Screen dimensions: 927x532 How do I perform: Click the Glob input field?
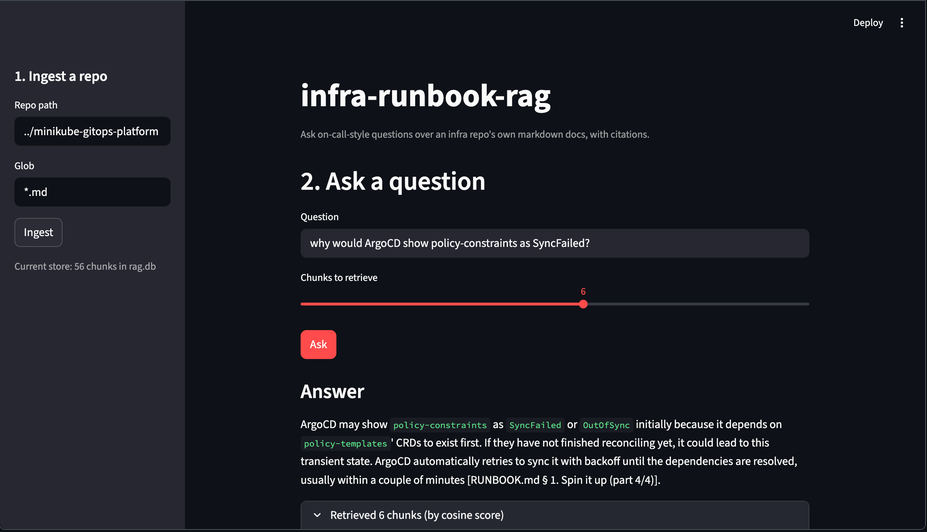point(92,192)
